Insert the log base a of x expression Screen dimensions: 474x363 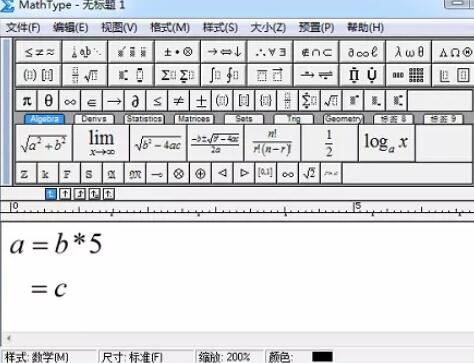pyautogui.click(x=387, y=143)
